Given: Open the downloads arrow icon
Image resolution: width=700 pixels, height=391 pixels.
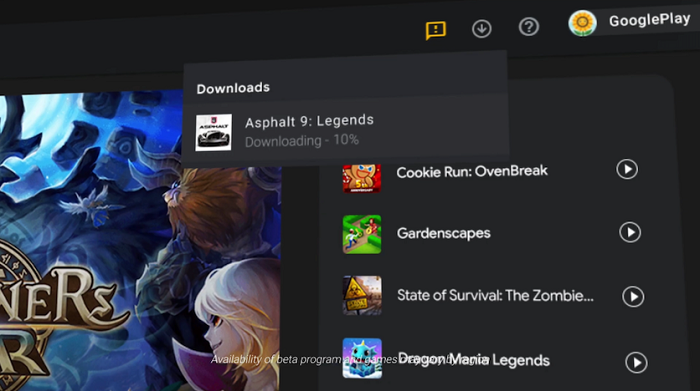Looking at the screenshot, I should tap(482, 29).
